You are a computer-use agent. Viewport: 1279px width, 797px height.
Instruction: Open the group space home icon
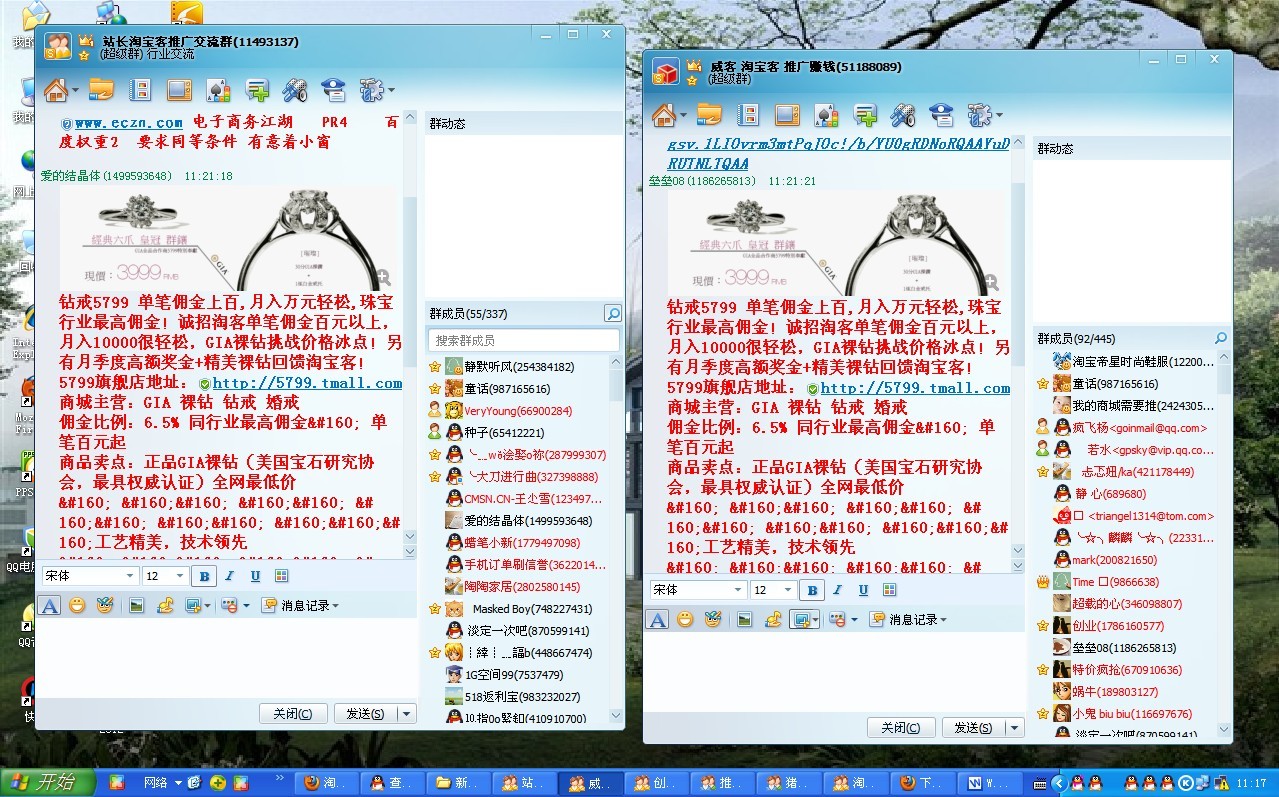tap(55, 90)
